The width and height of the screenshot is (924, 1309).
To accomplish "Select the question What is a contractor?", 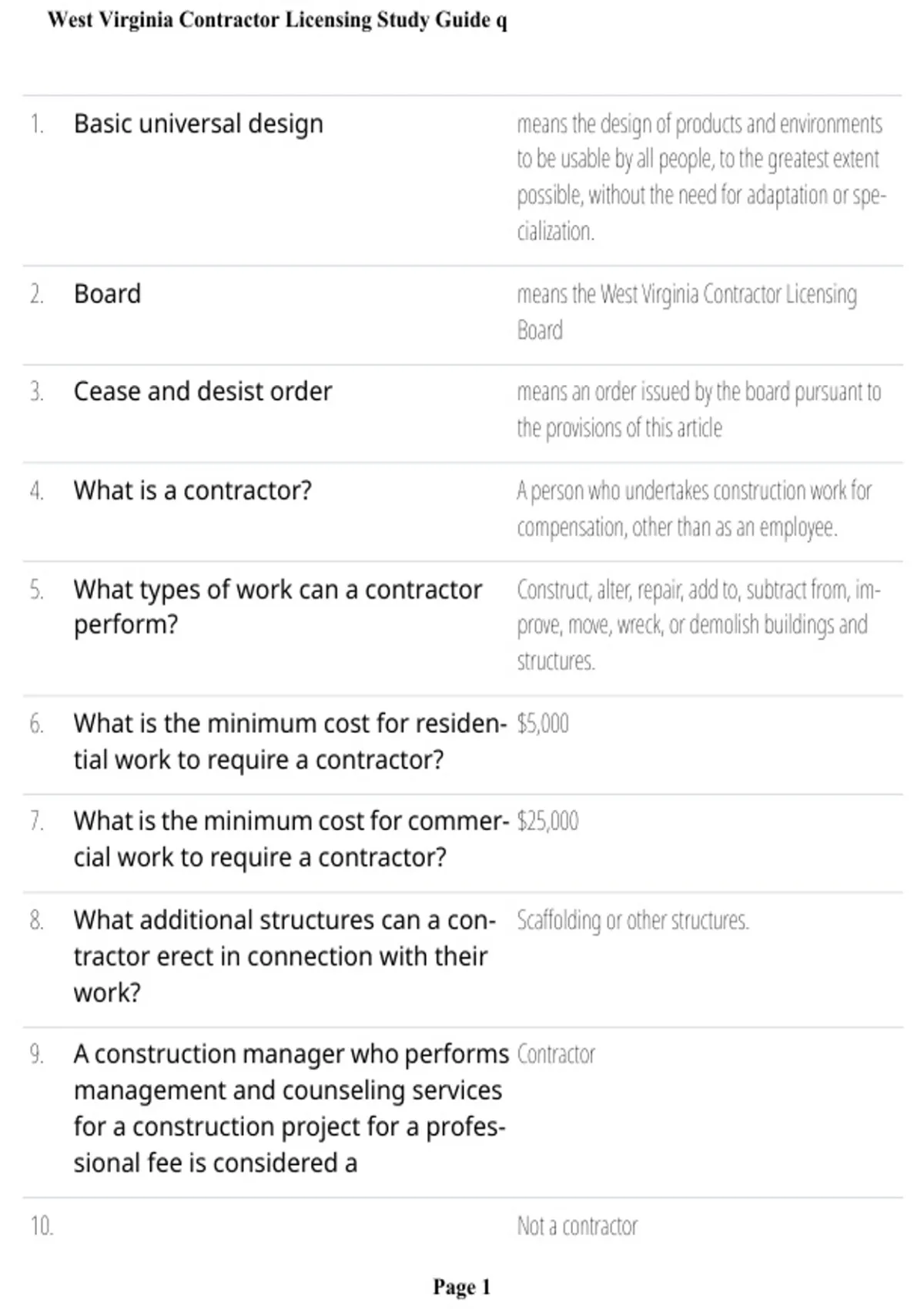I will pos(192,490).
